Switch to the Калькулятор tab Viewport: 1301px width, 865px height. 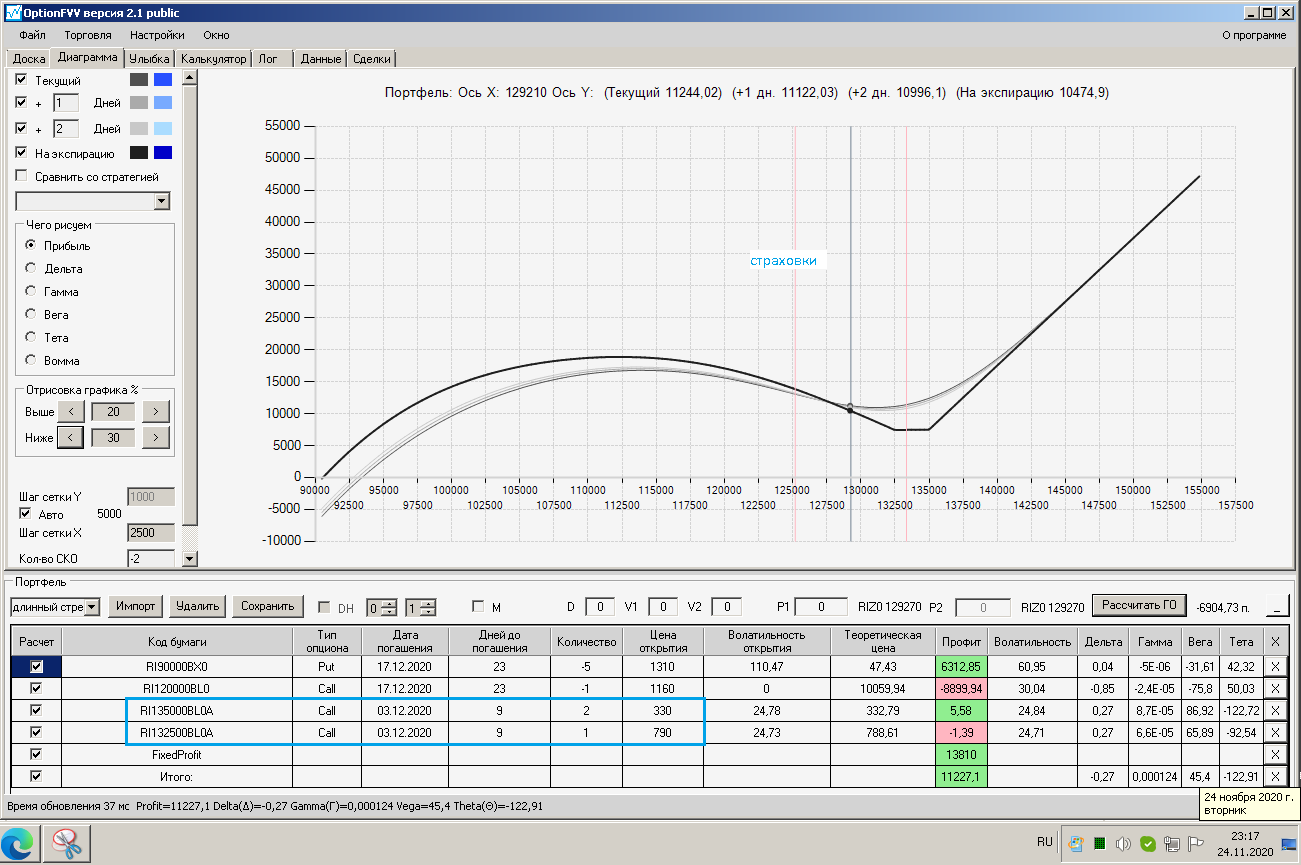click(x=214, y=59)
